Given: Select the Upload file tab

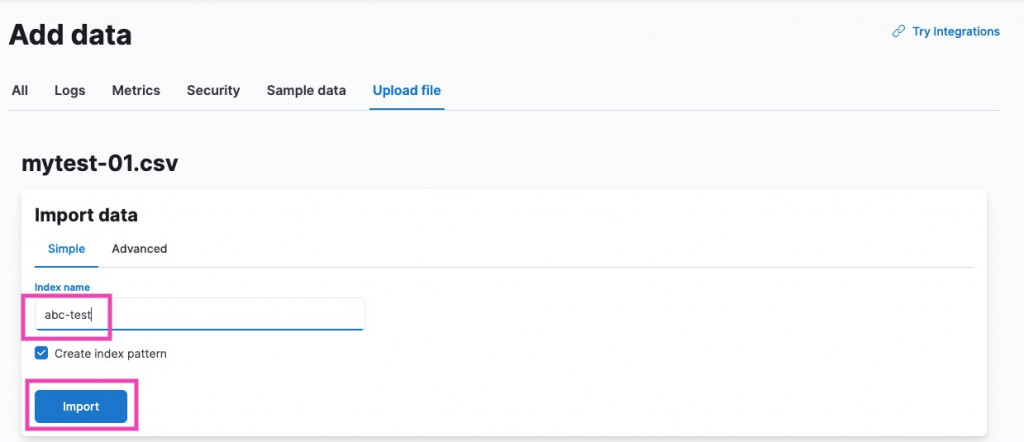Looking at the screenshot, I should 407,90.
